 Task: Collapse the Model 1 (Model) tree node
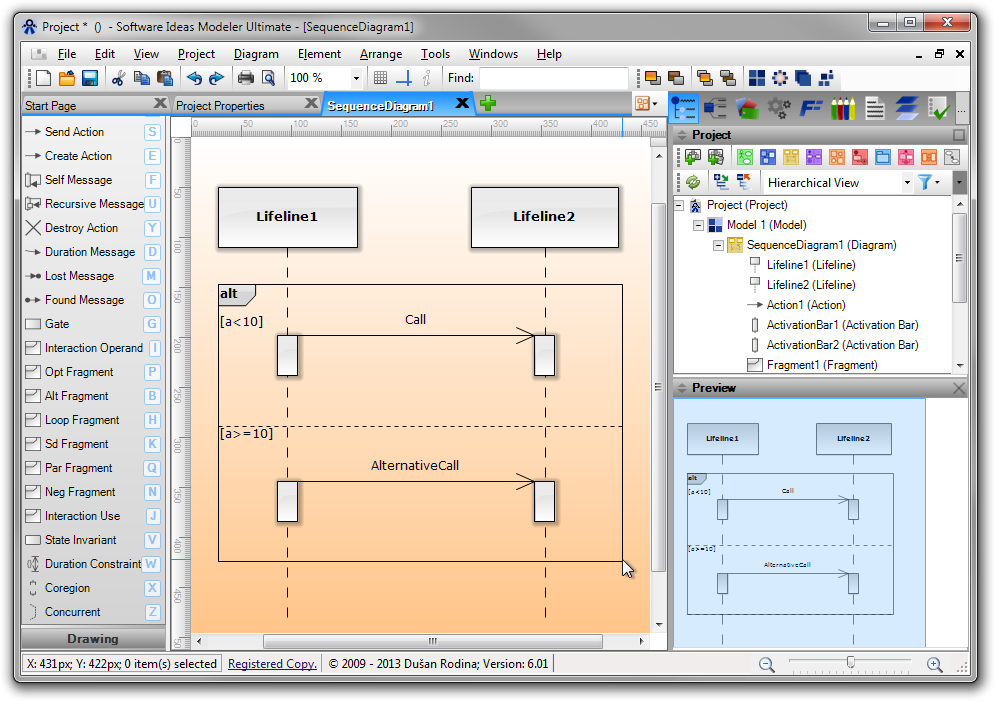point(699,225)
